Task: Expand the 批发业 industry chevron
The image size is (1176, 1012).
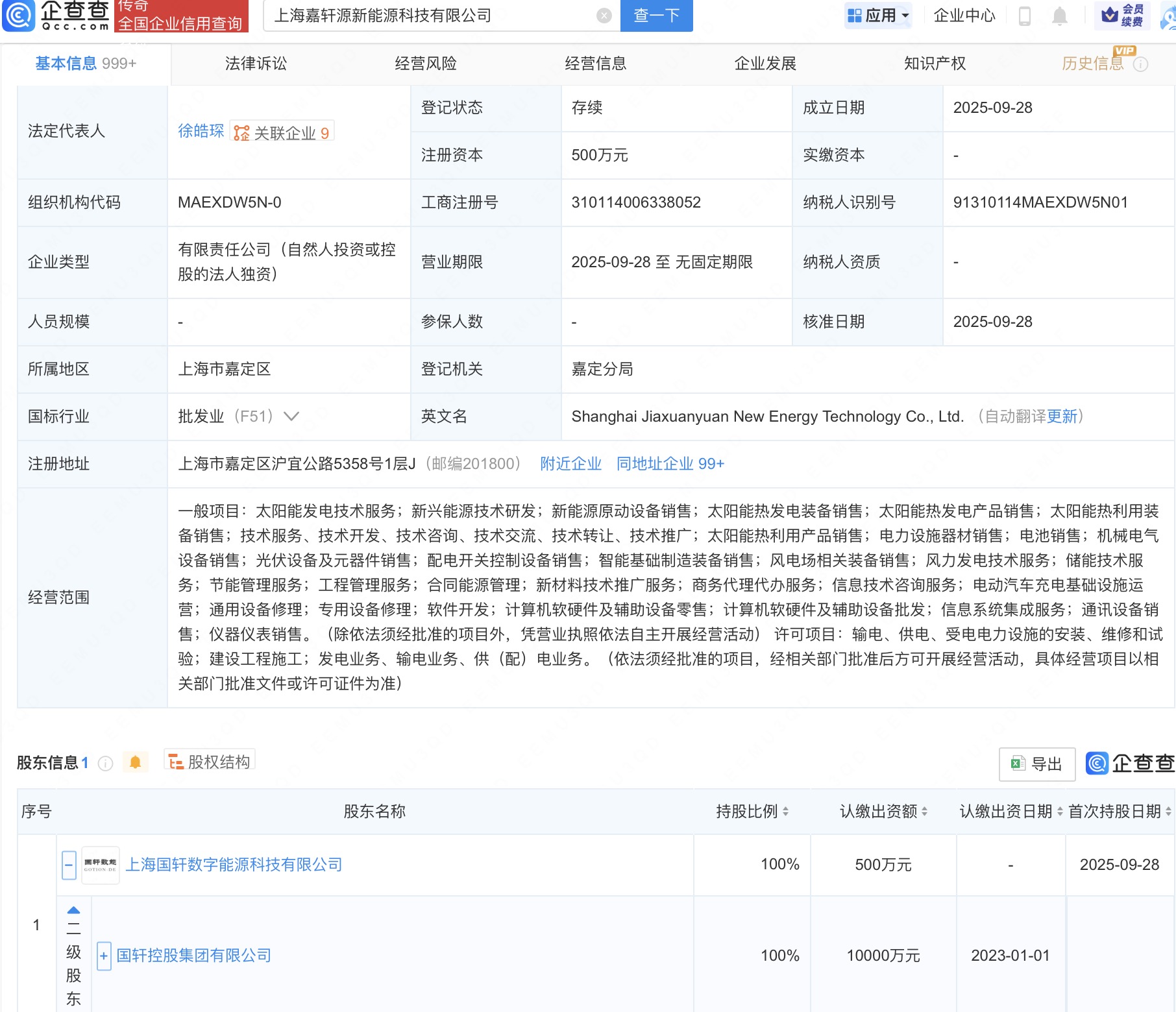Action: [291, 416]
